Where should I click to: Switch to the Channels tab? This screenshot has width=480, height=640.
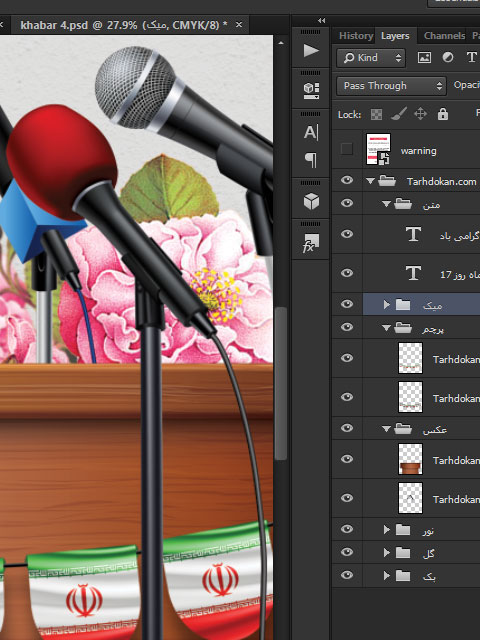coord(444,36)
